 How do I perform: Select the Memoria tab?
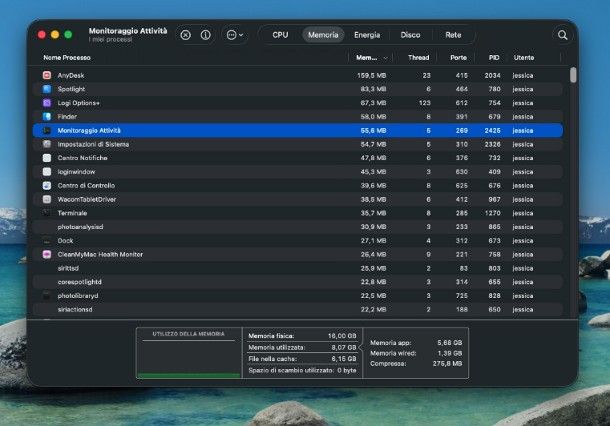click(x=323, y=35)
